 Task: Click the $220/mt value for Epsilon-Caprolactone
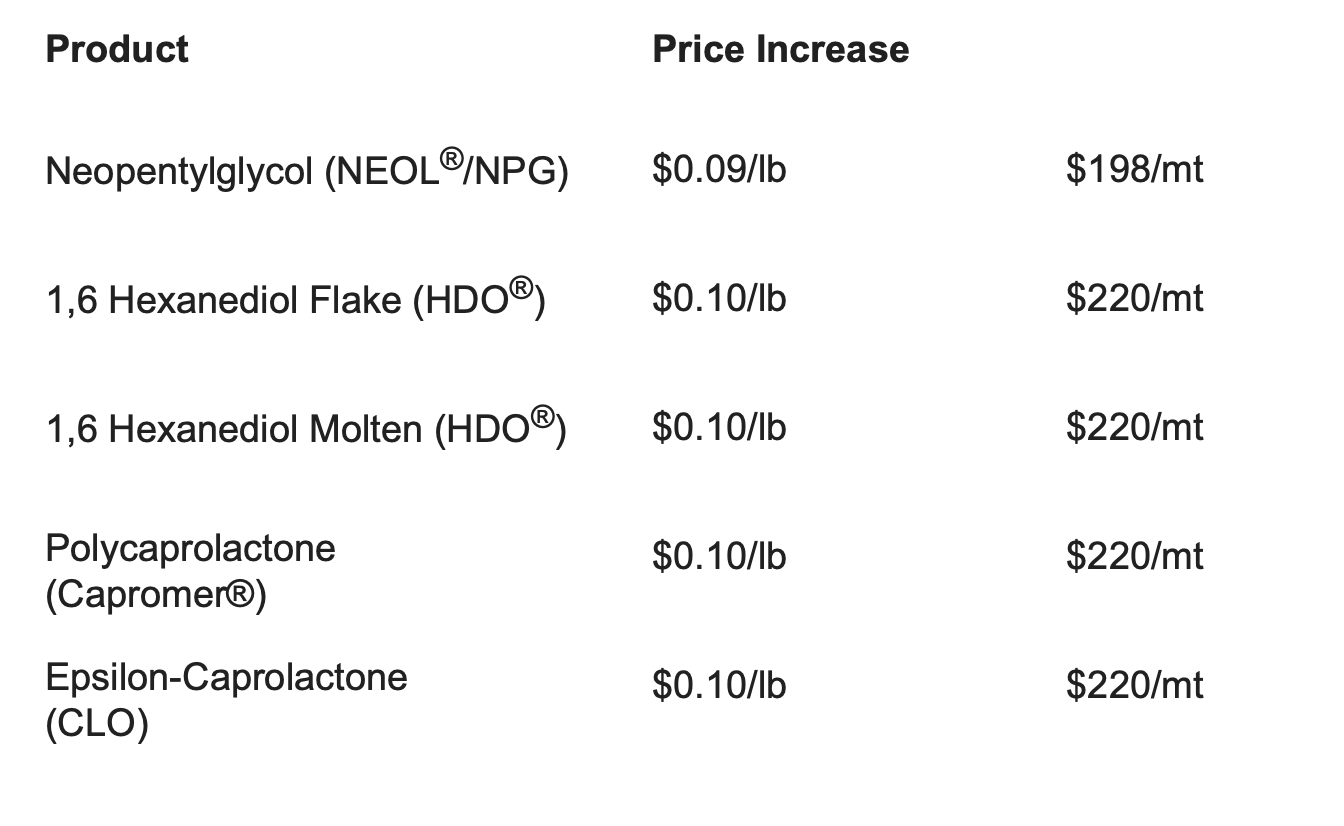tap(1134, 685)
